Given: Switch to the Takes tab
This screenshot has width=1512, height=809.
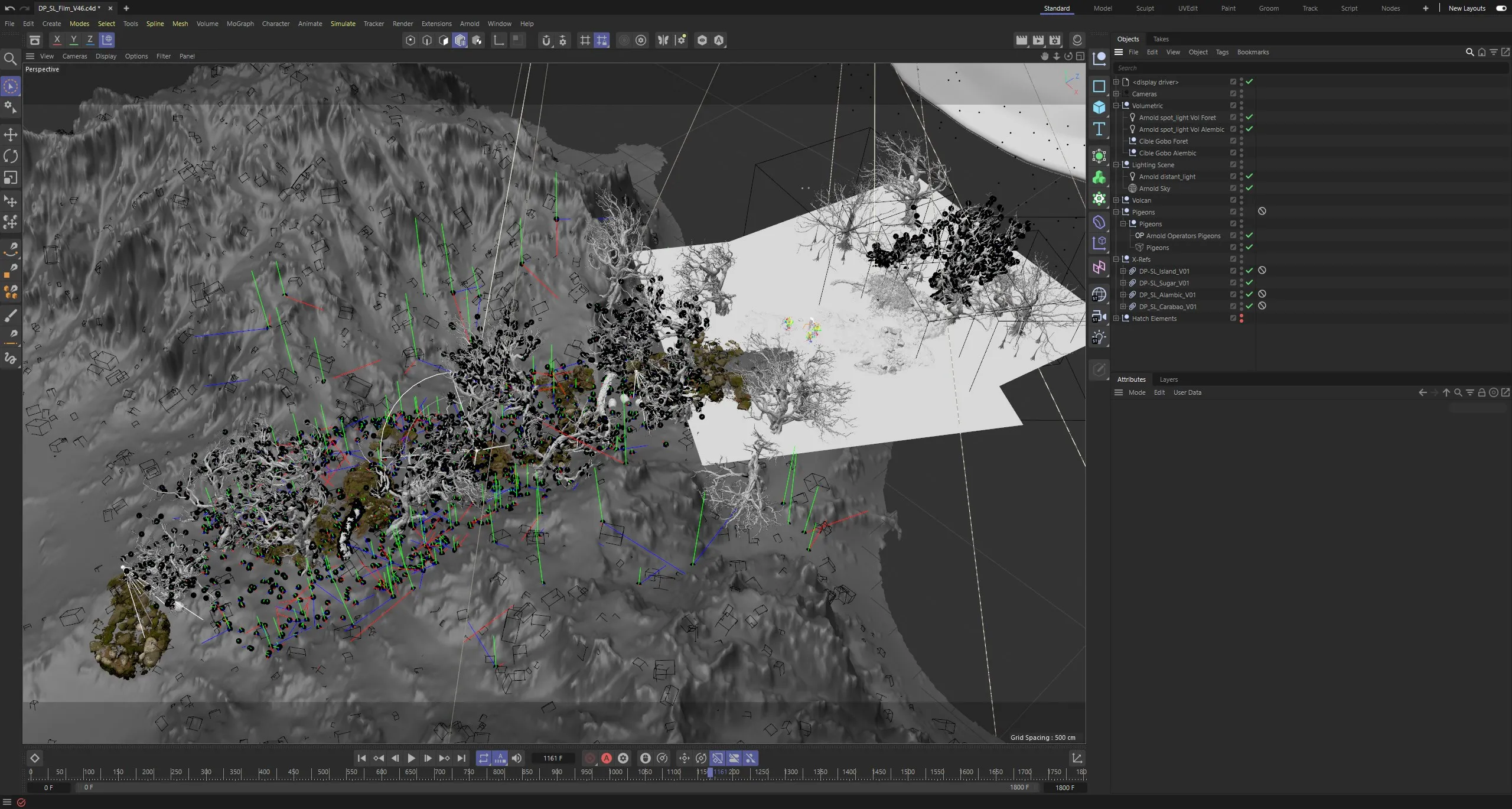Looking at the screenshot, I should (x=1161, y=39).
